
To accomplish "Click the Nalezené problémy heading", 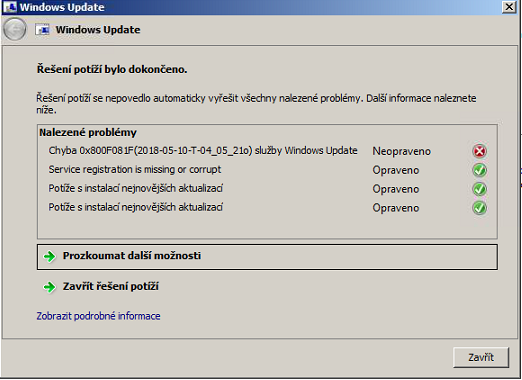I will 88,133.
